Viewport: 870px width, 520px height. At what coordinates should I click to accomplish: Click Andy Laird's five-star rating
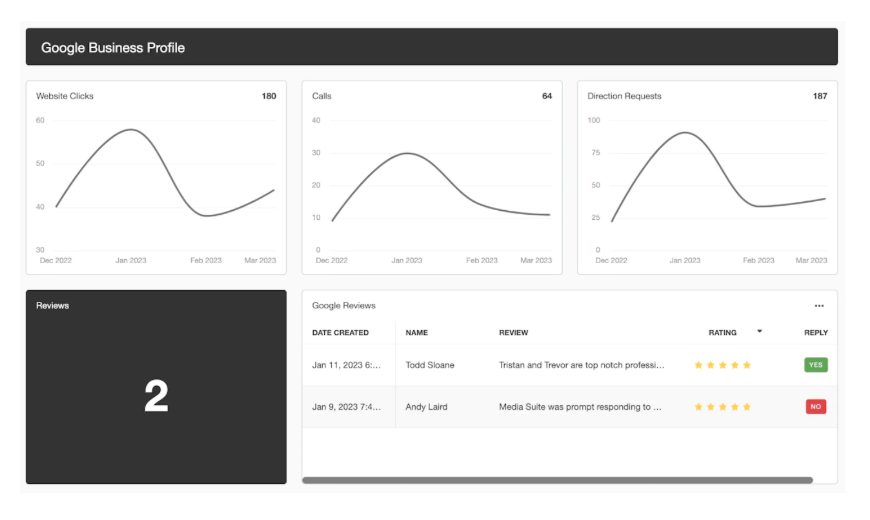tap(722, 407)
